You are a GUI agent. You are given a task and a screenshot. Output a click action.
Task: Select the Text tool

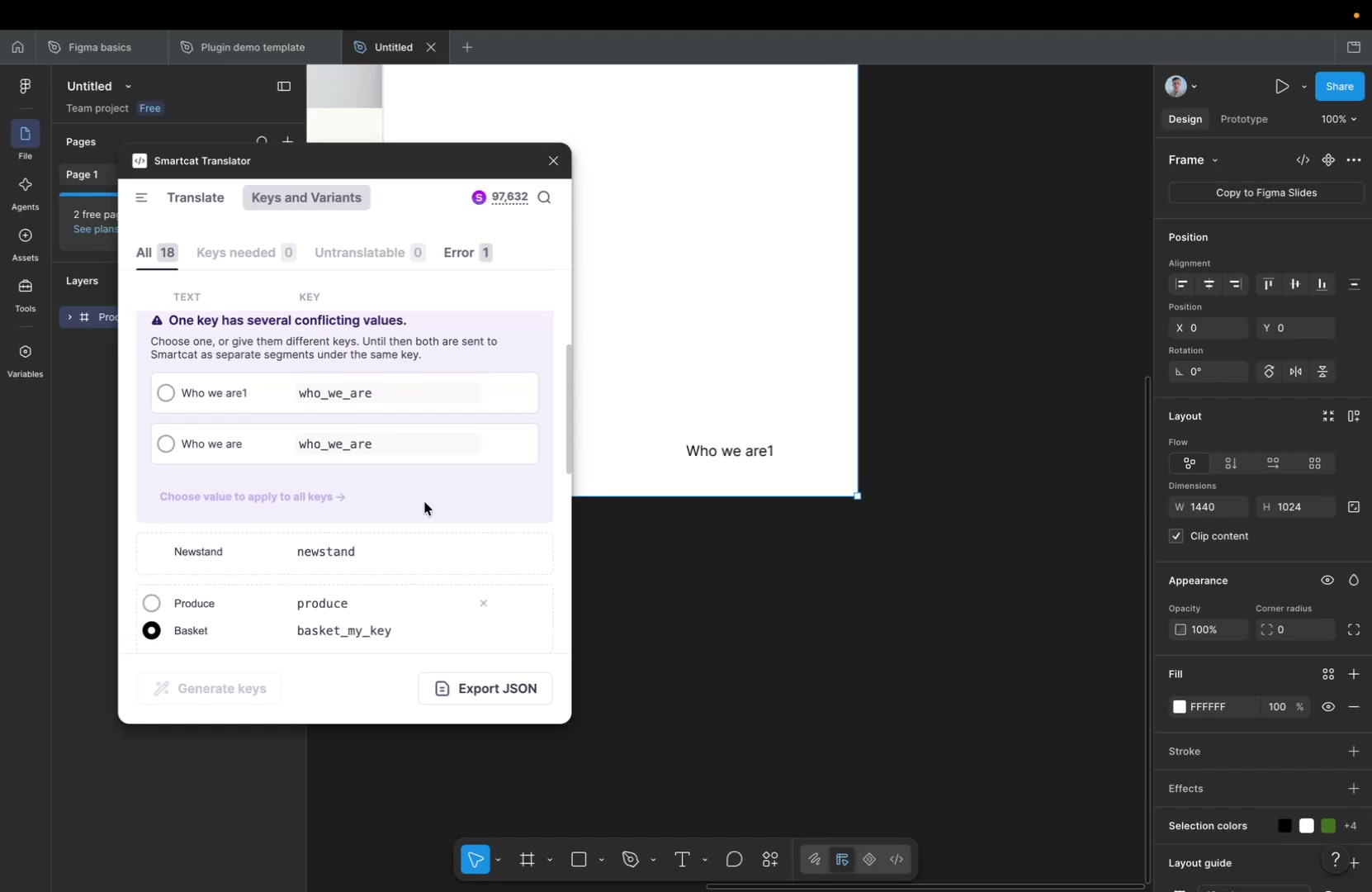(x=682, y=860)
